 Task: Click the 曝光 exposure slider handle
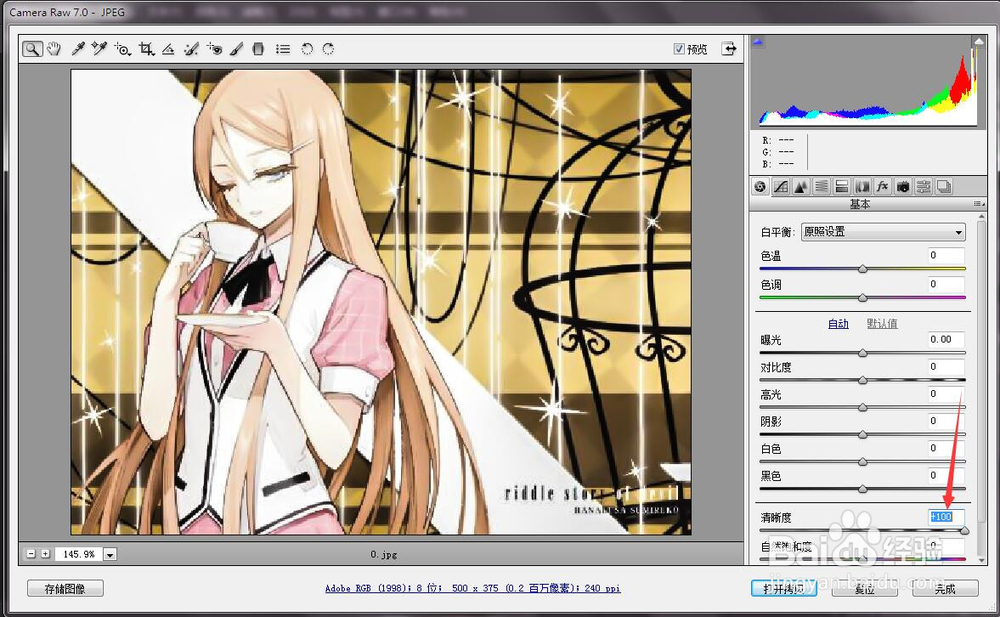tap(862, 352)
